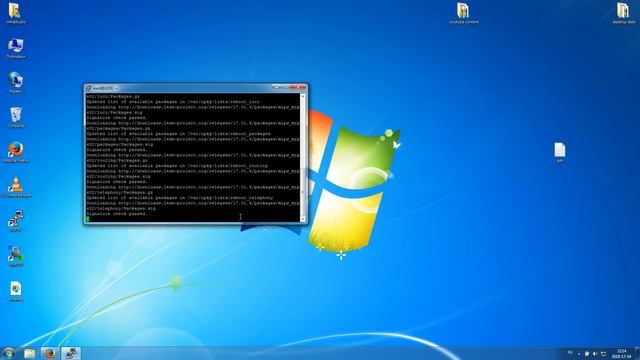Image resolution: width=640 pixels, height=360 pixels.
Task: Select the Recycle Bin desktop icon
Action: (16, 118)
